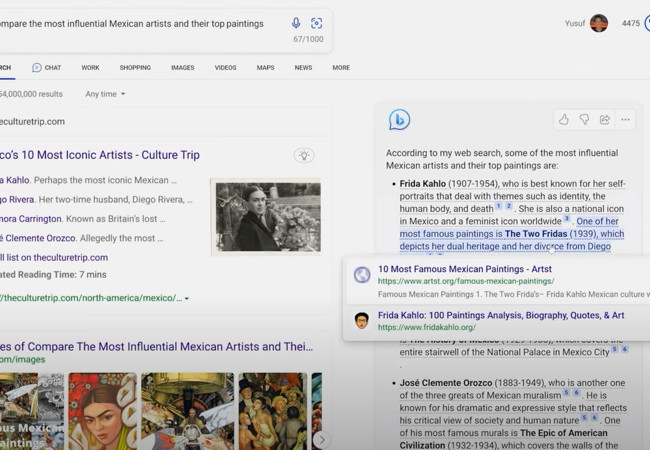650x450 pixels.
Task: Give thumbs down to the answer
Action: (584, 120)
